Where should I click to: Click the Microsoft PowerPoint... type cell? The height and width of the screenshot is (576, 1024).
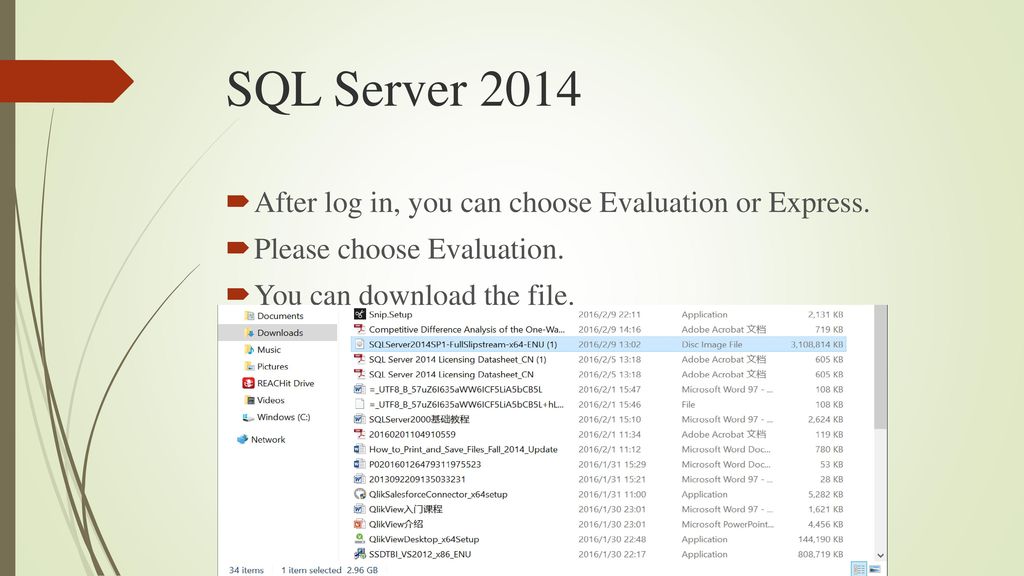pyautogui.click(x=728, y=524)
